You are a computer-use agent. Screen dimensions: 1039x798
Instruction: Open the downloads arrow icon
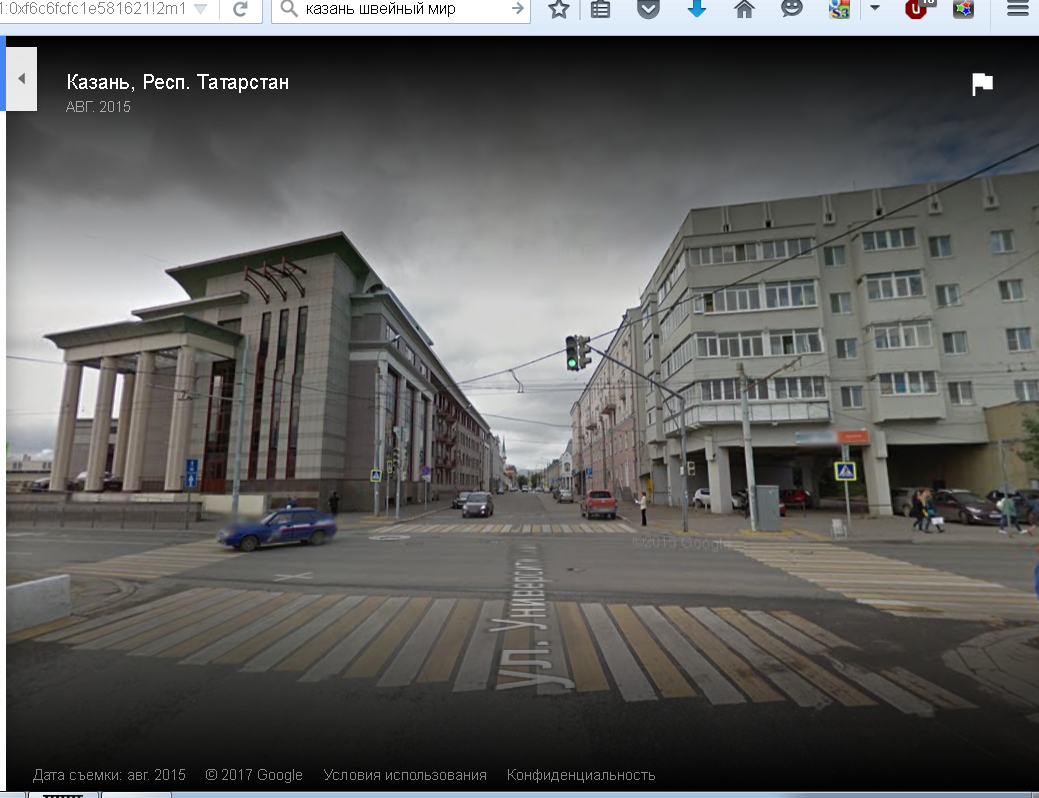pyautogui.click(x=696, y=9)
